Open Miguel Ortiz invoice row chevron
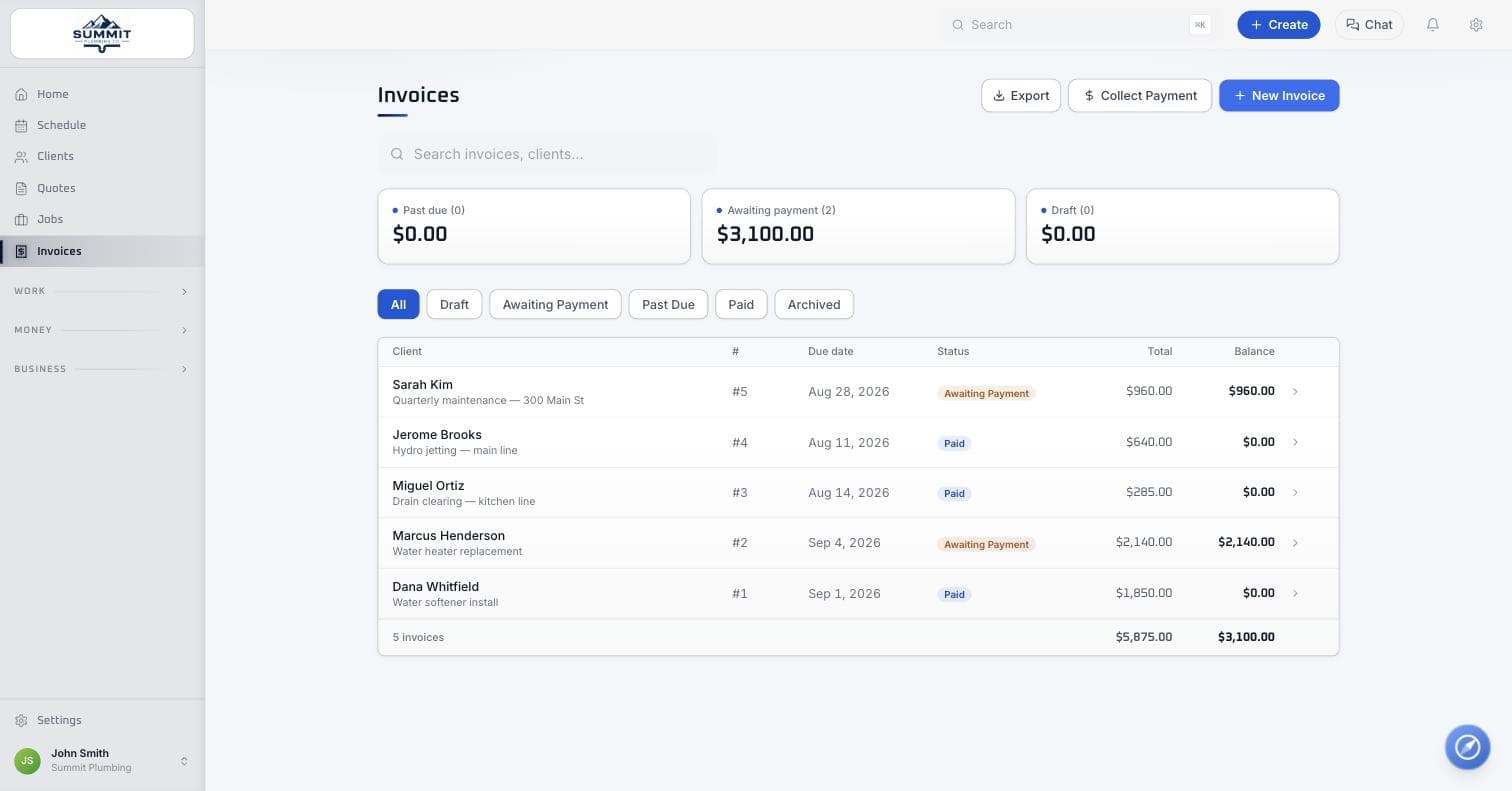Image resolution: width=1512 pixels, height=791 pixels. pyautogui.click(x=1295, y=493)
